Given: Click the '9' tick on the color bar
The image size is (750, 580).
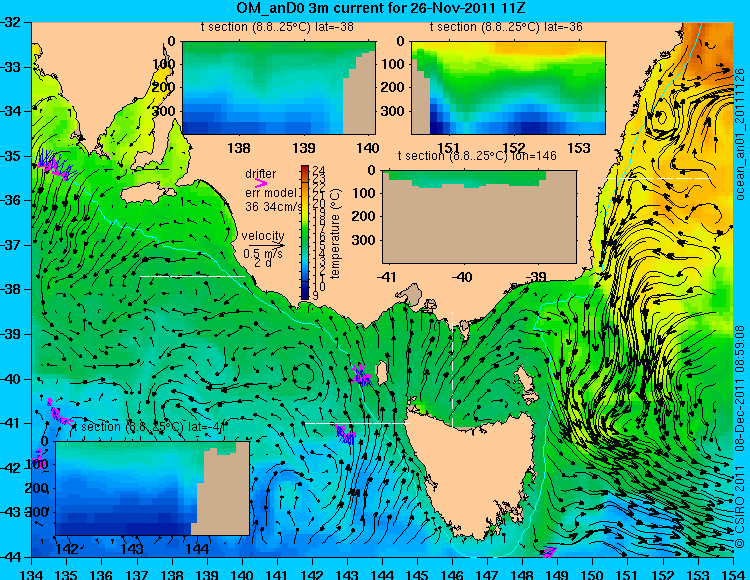Looking at the screenshot, I should 315,296.
